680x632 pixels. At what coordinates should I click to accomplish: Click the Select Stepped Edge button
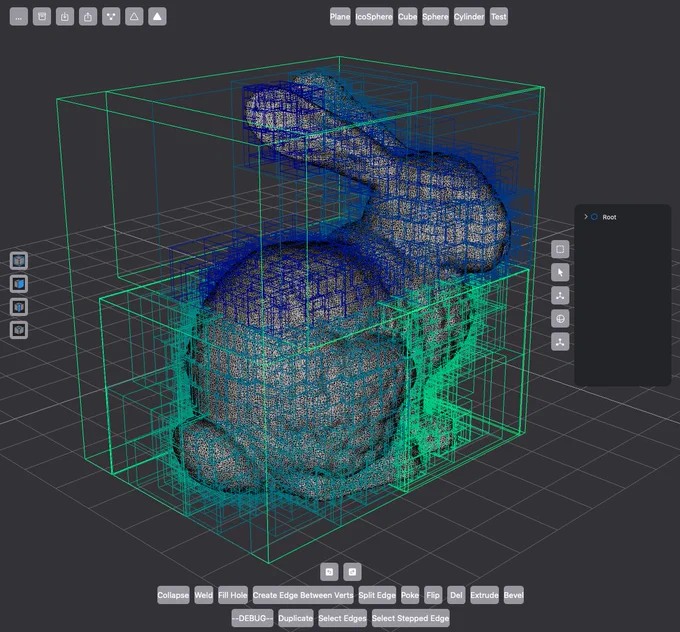point(410,618)
